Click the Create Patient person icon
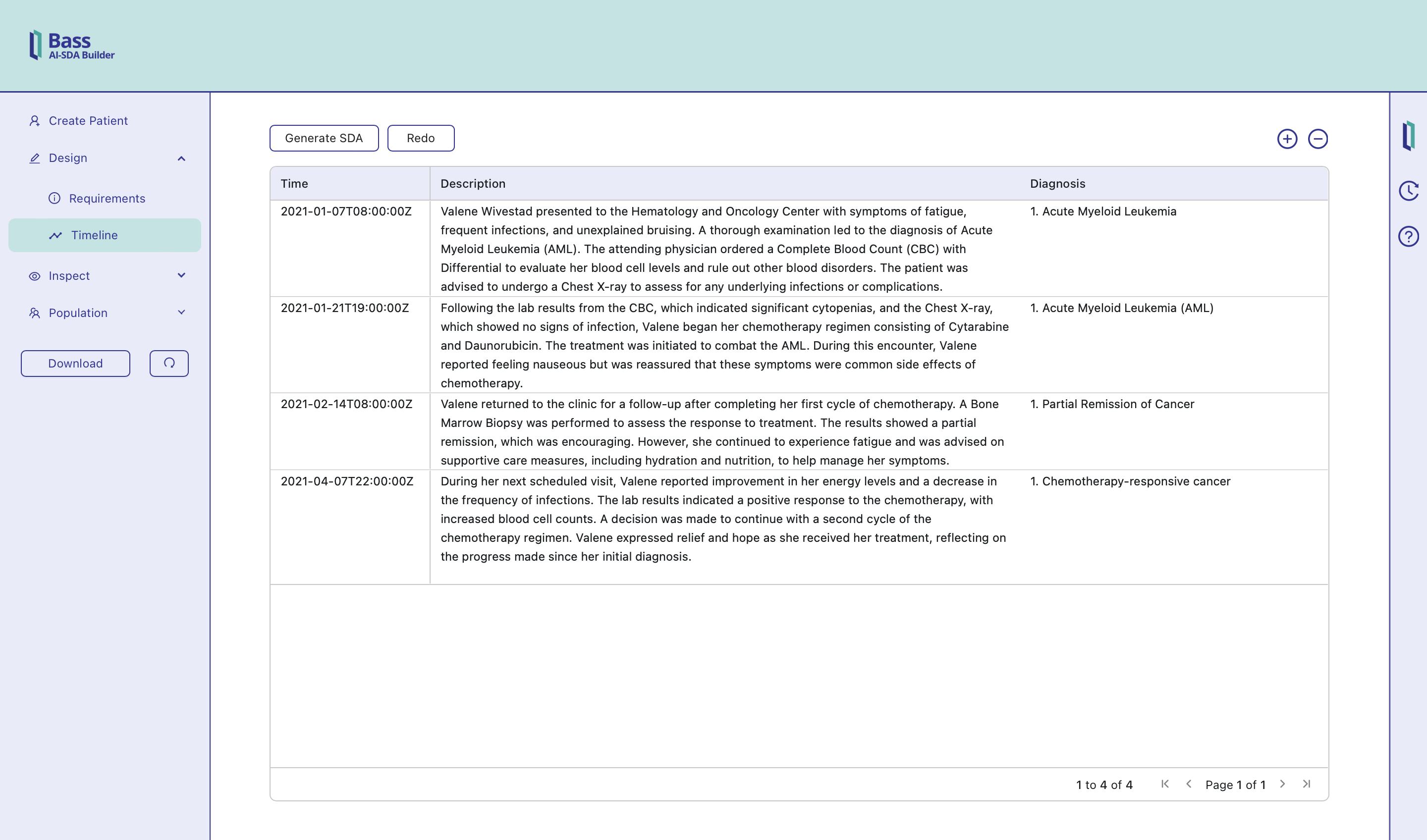1427x840 pixels. click(35, 120)
